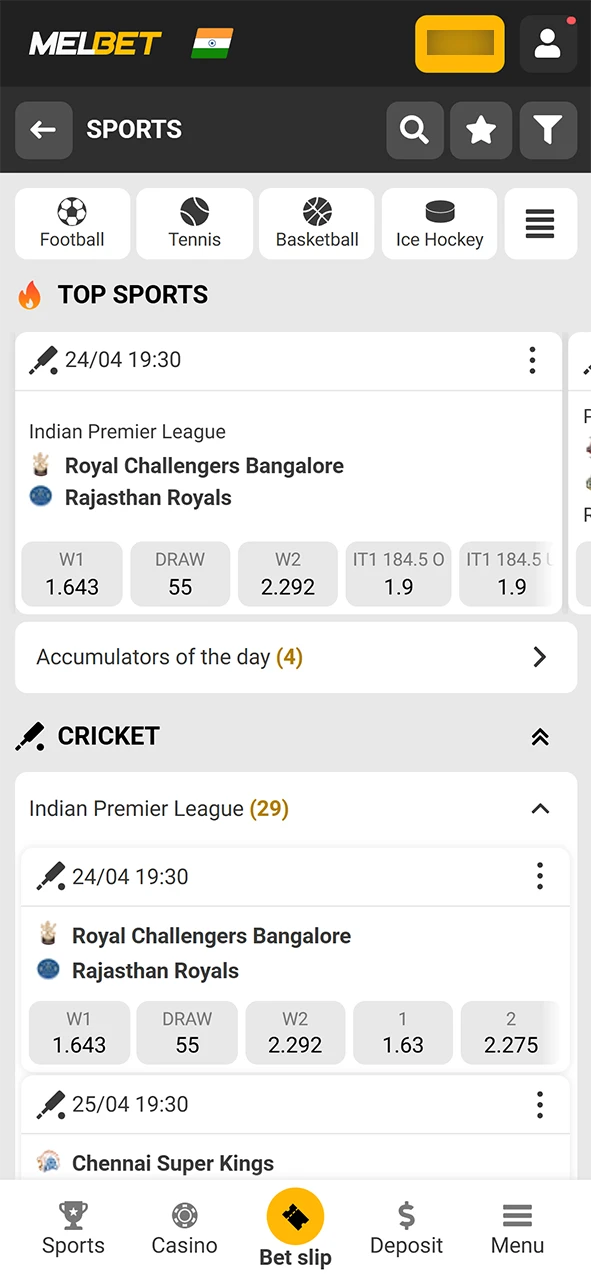
Task: Collapse the Indian Premier League list
Action: click(x=540, y=808)
